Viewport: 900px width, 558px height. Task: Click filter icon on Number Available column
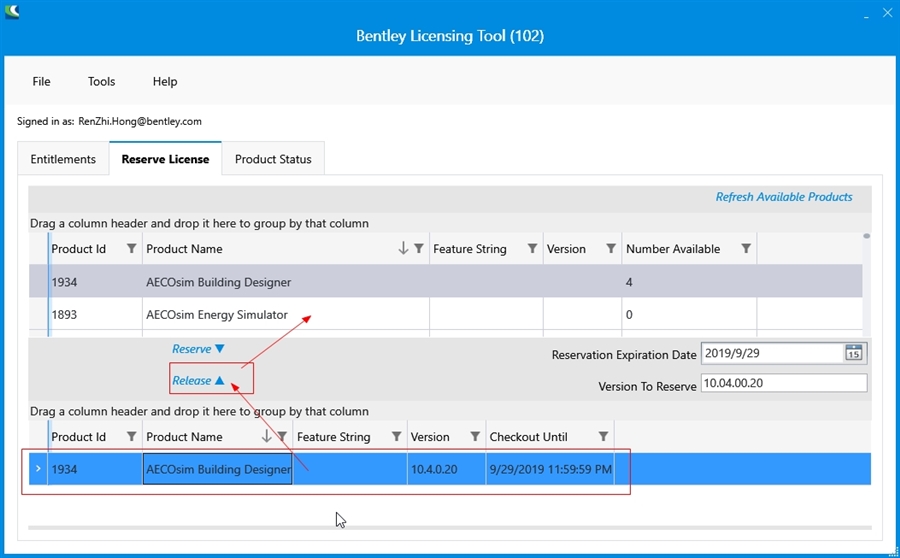click(x=745, y=249)
